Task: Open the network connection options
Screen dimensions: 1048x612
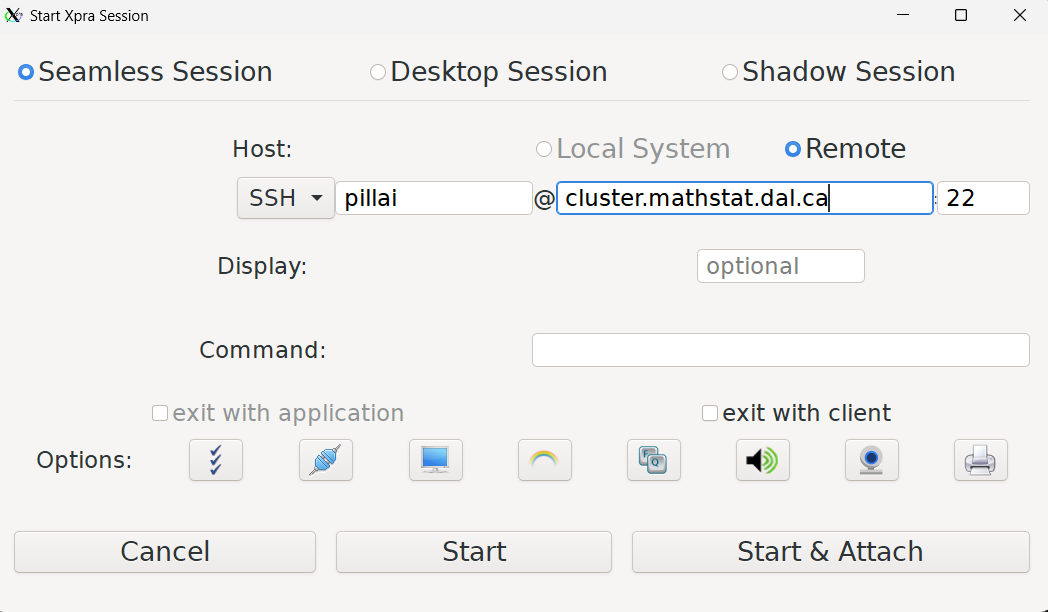Action: 326,460
